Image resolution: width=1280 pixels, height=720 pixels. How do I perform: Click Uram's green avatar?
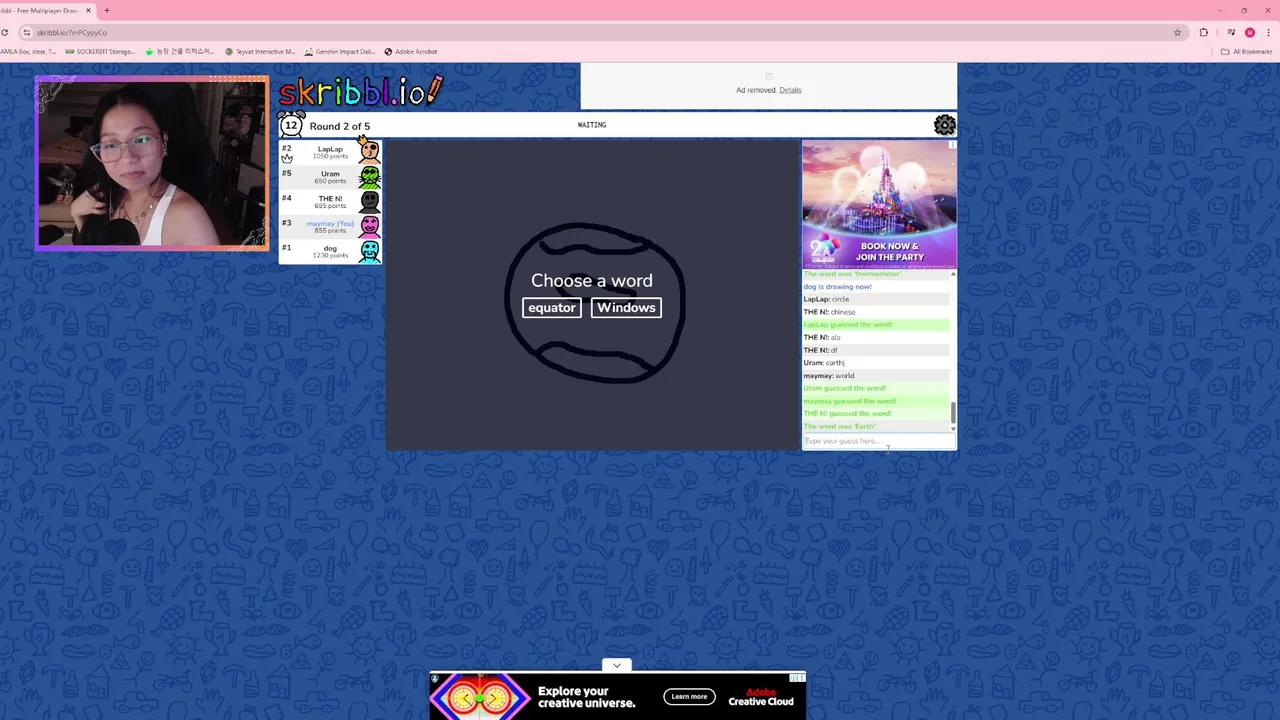pos(370,177)
